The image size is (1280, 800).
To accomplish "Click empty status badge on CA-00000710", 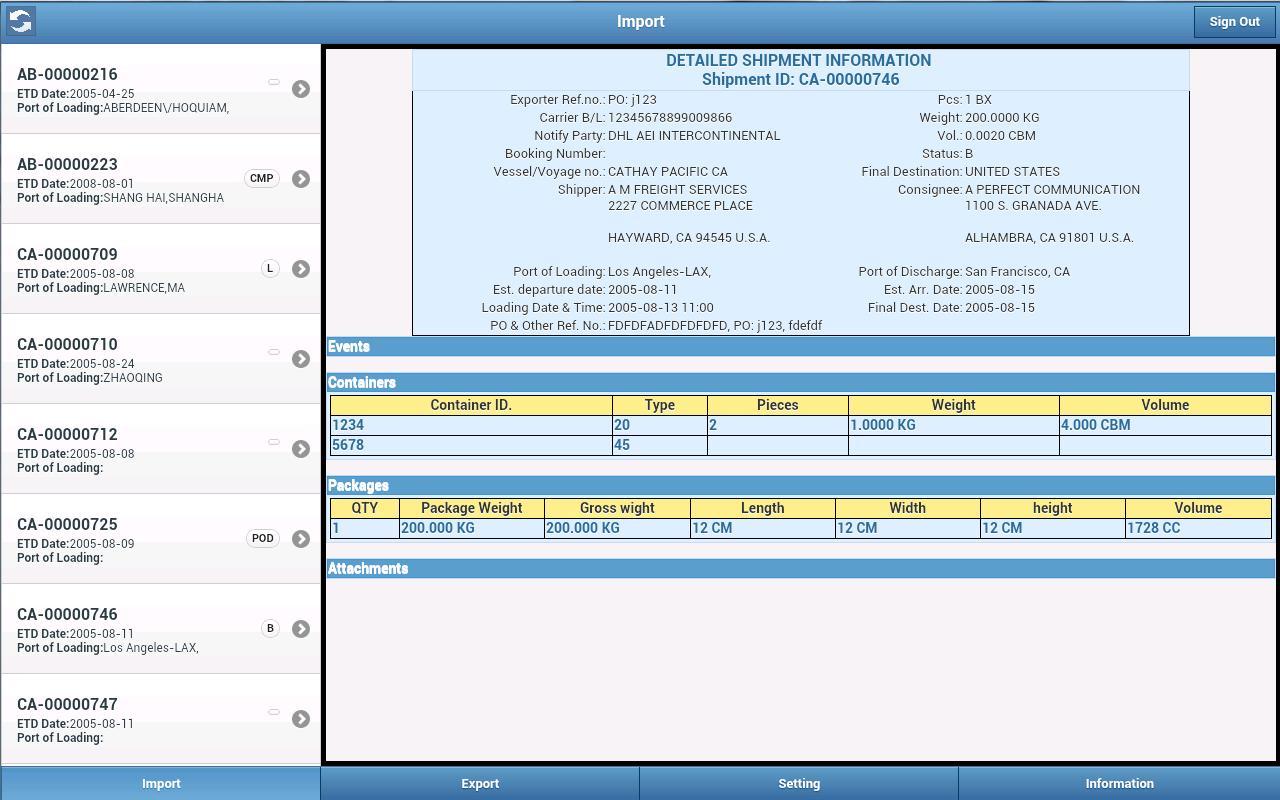I will click(274, 352).
